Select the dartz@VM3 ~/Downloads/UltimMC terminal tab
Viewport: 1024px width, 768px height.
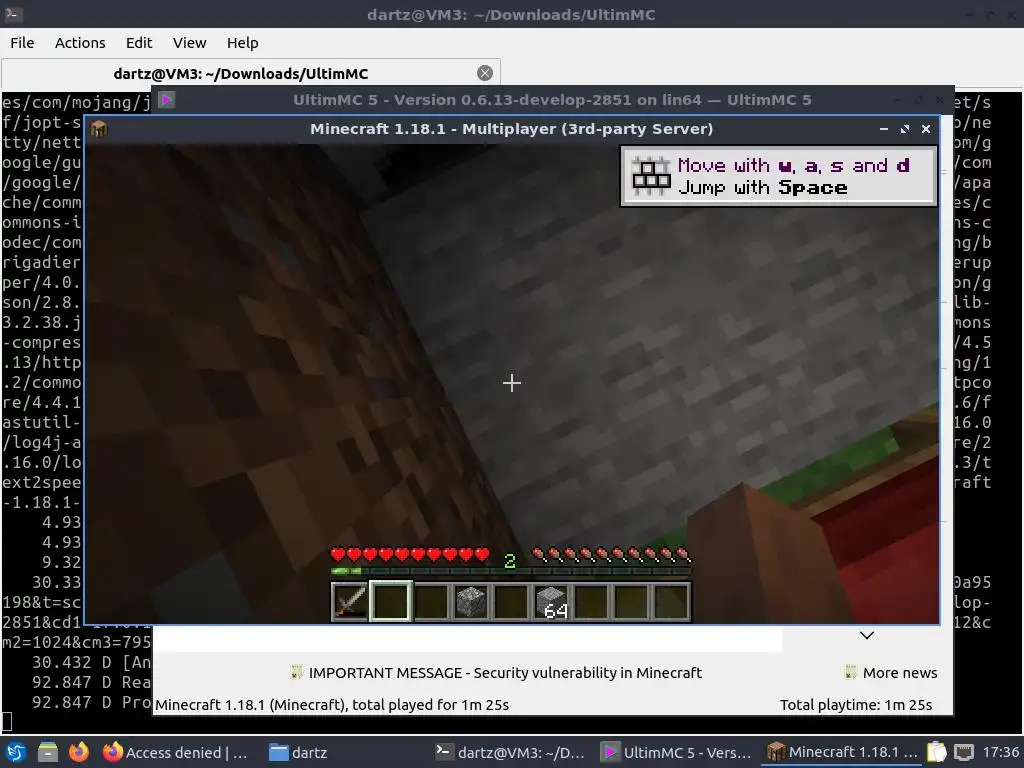[251, 73]
